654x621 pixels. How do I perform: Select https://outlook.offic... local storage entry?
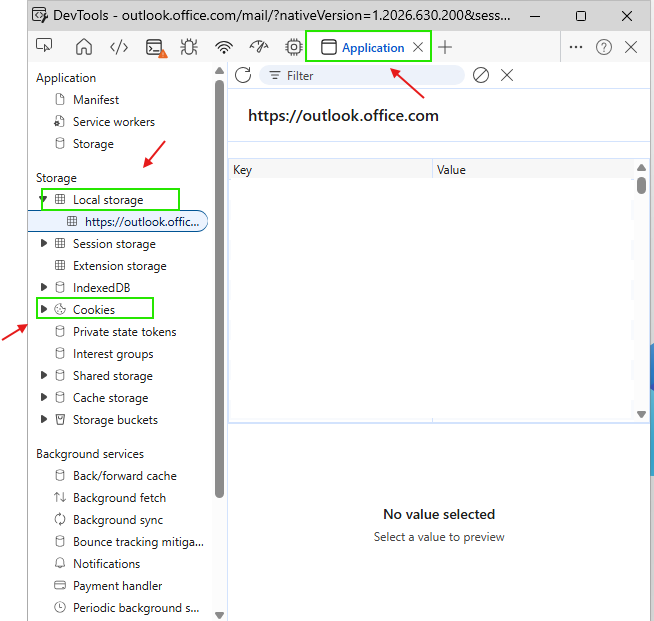pyautogui.click(x=117, y=221)
